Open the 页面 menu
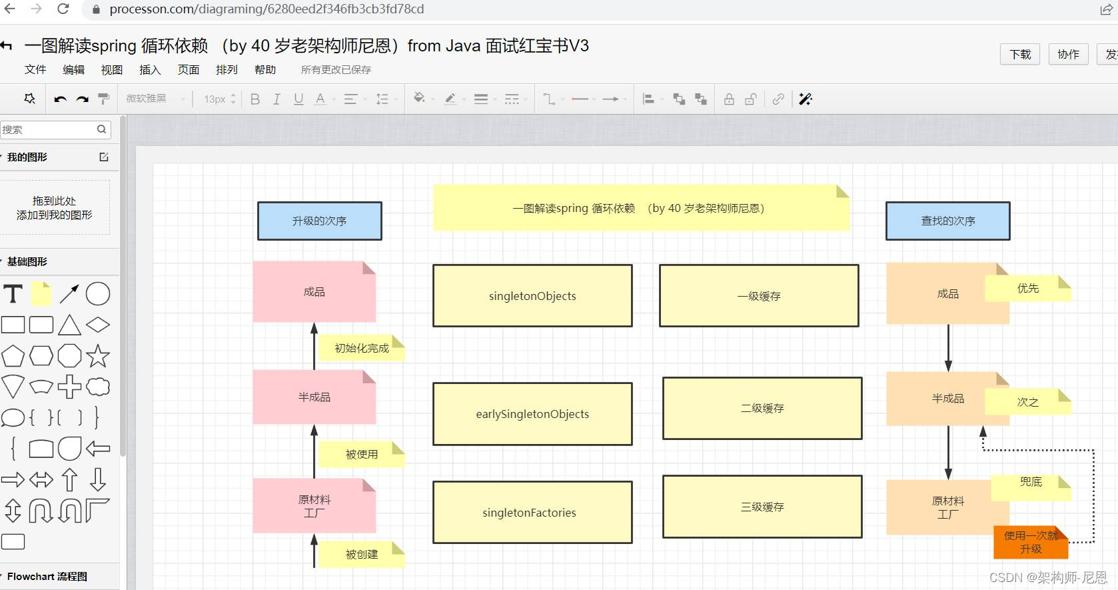 188,69
